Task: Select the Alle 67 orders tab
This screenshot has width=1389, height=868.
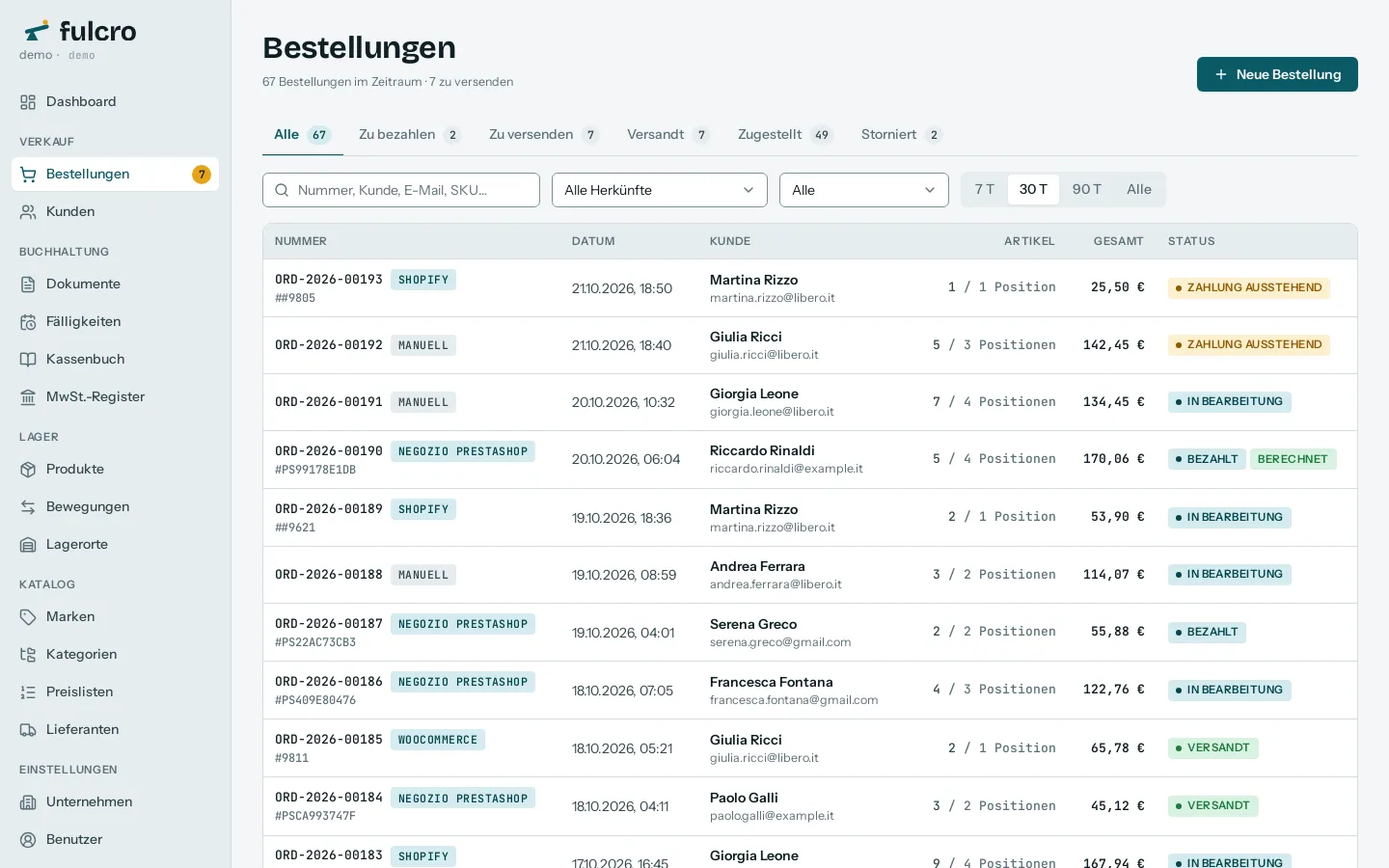Action: [x=303, y=135]
